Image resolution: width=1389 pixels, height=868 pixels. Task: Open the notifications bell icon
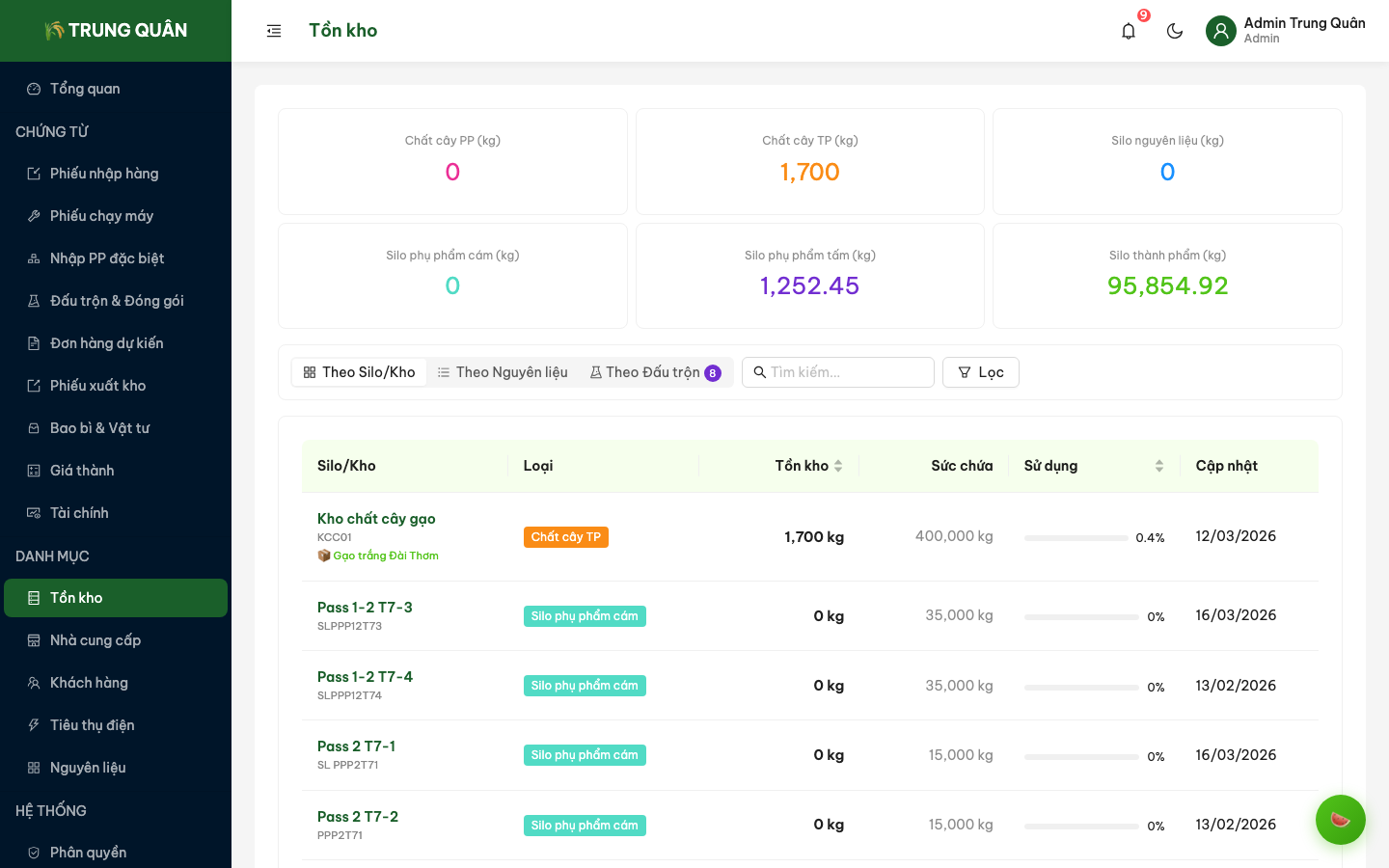click(1129, 31)
